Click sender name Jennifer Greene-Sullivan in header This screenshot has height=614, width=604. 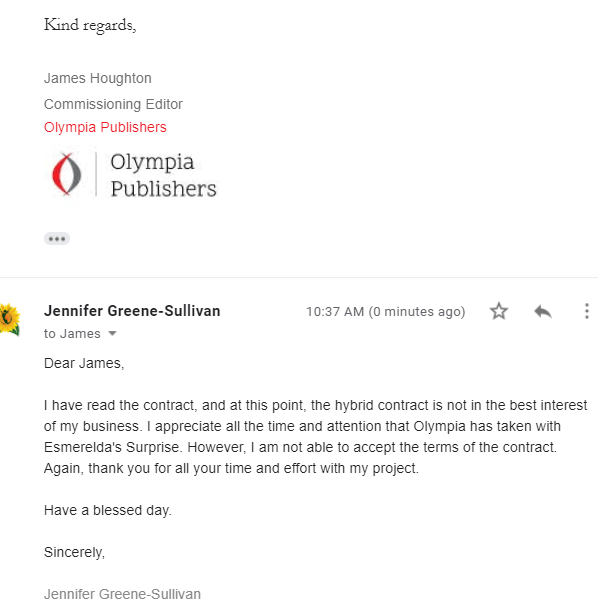132,311
